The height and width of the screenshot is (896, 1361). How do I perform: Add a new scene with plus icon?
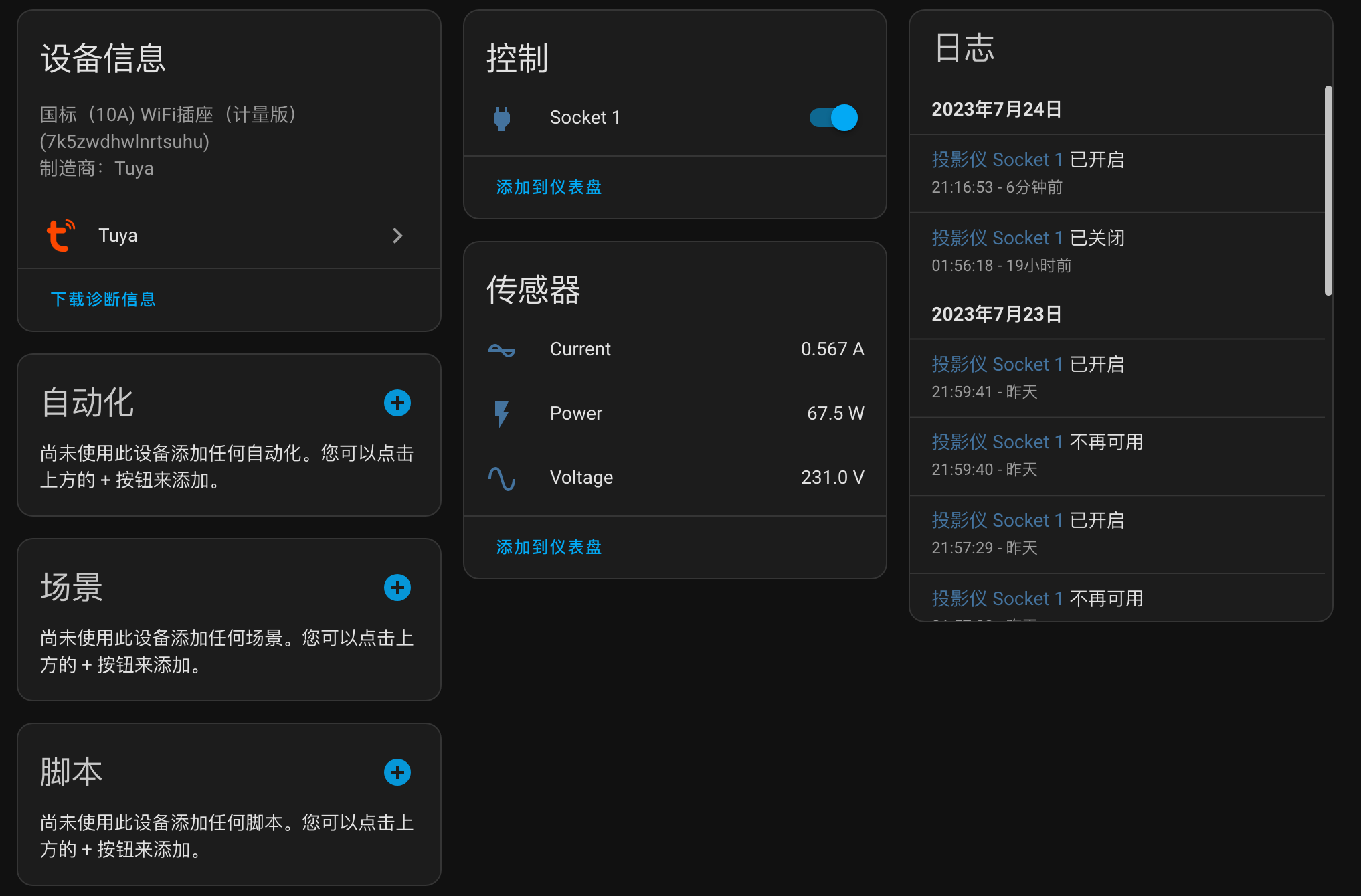click(x=397, y=588)
